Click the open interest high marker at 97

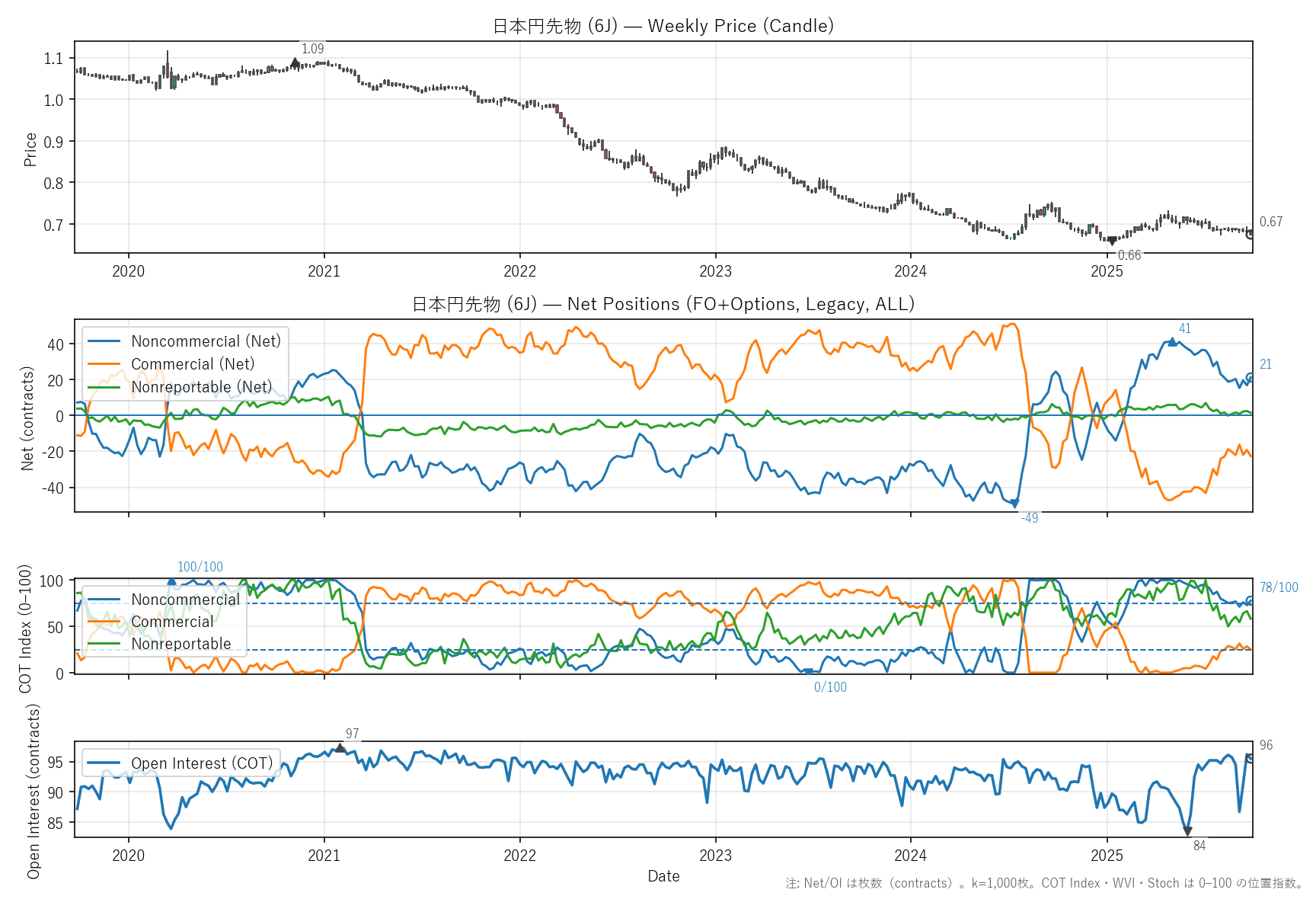340,748
